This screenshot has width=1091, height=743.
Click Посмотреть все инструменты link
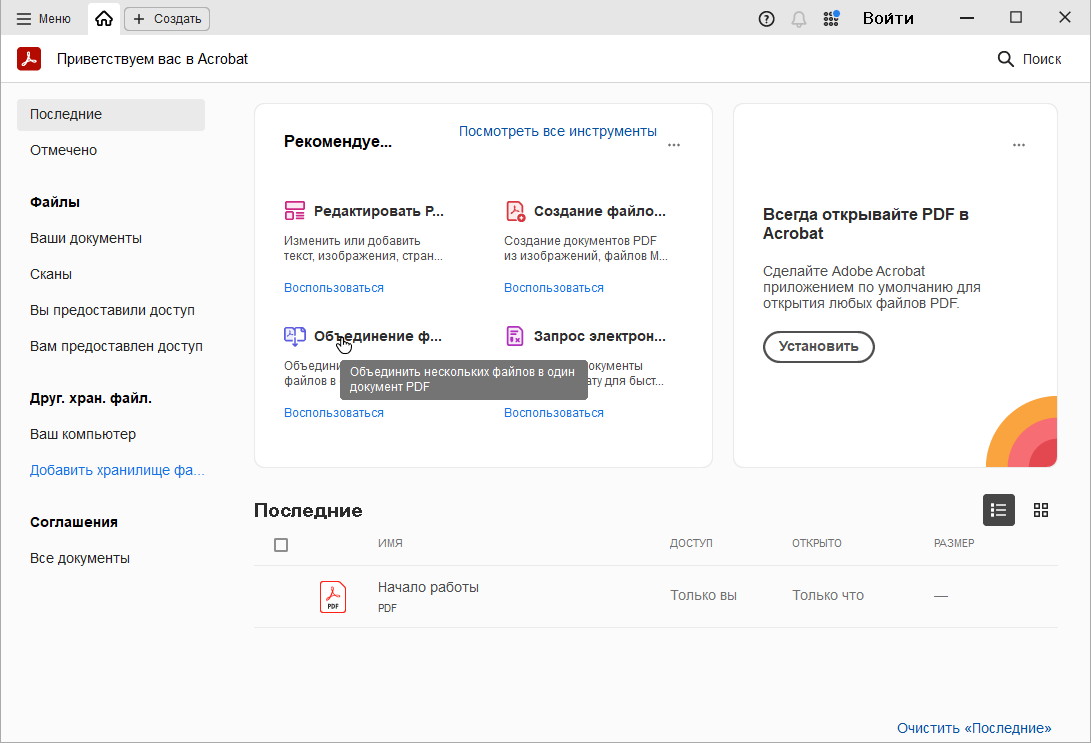click(557, 131)
